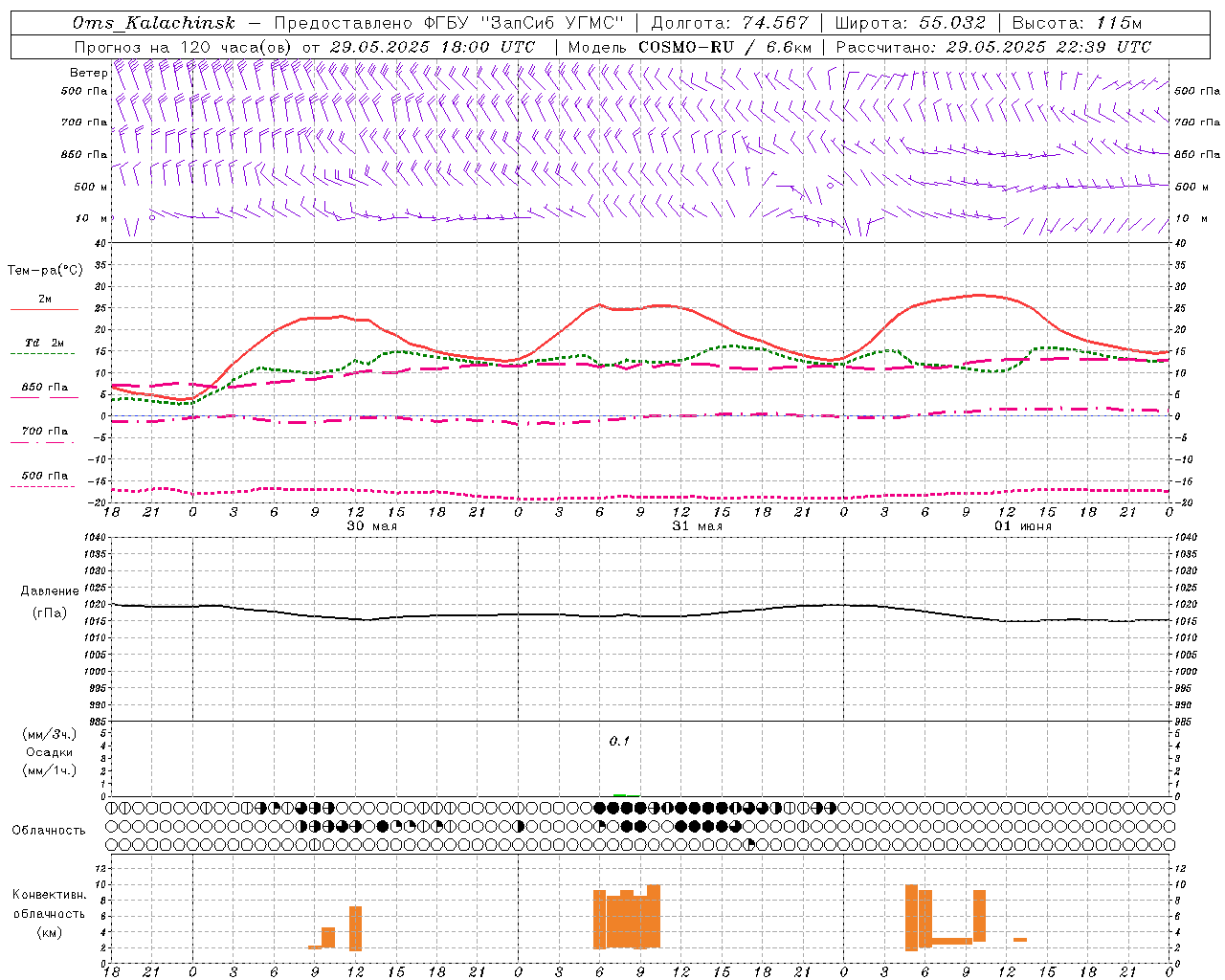1225x980 pixels.
Task: Click the black pressure curve line
Action: coord(639,613)
